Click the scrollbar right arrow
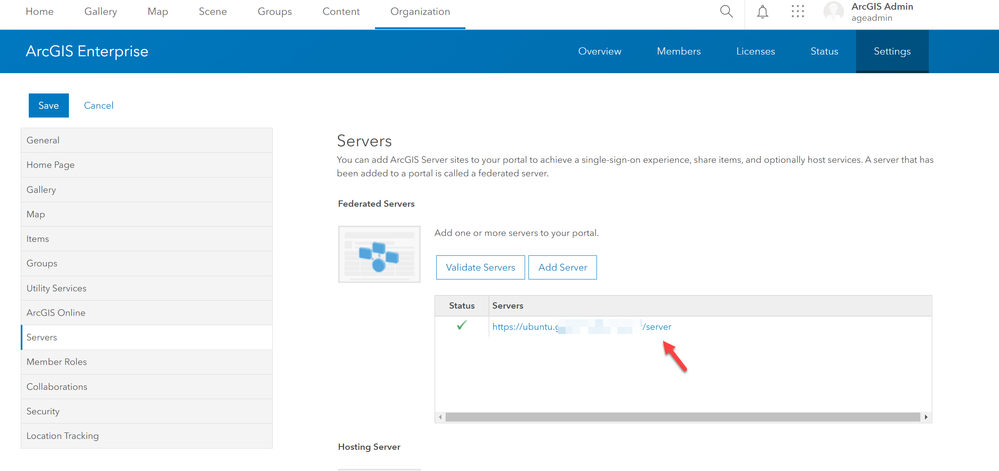 pos(926,417)
